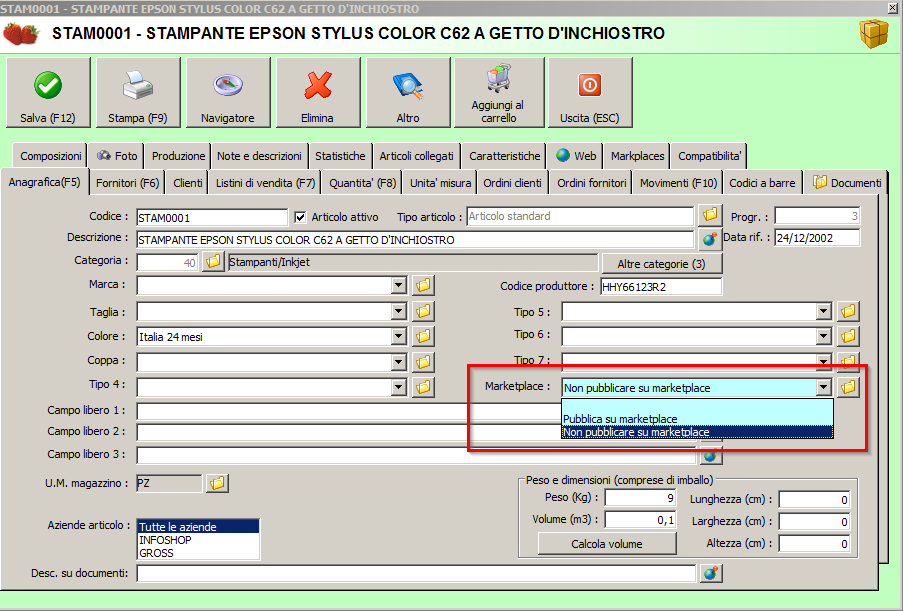Switch to the Caratteristiche tab
Viewport: 903px width, 611px height.
click(x=504, y=155)
